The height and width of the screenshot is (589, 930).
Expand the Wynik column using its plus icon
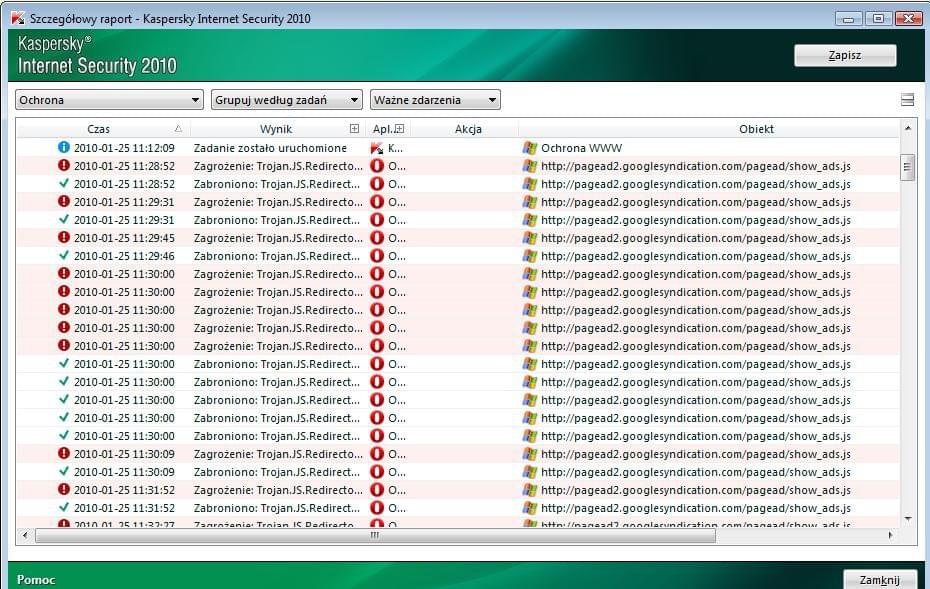(x=354, y=129)
